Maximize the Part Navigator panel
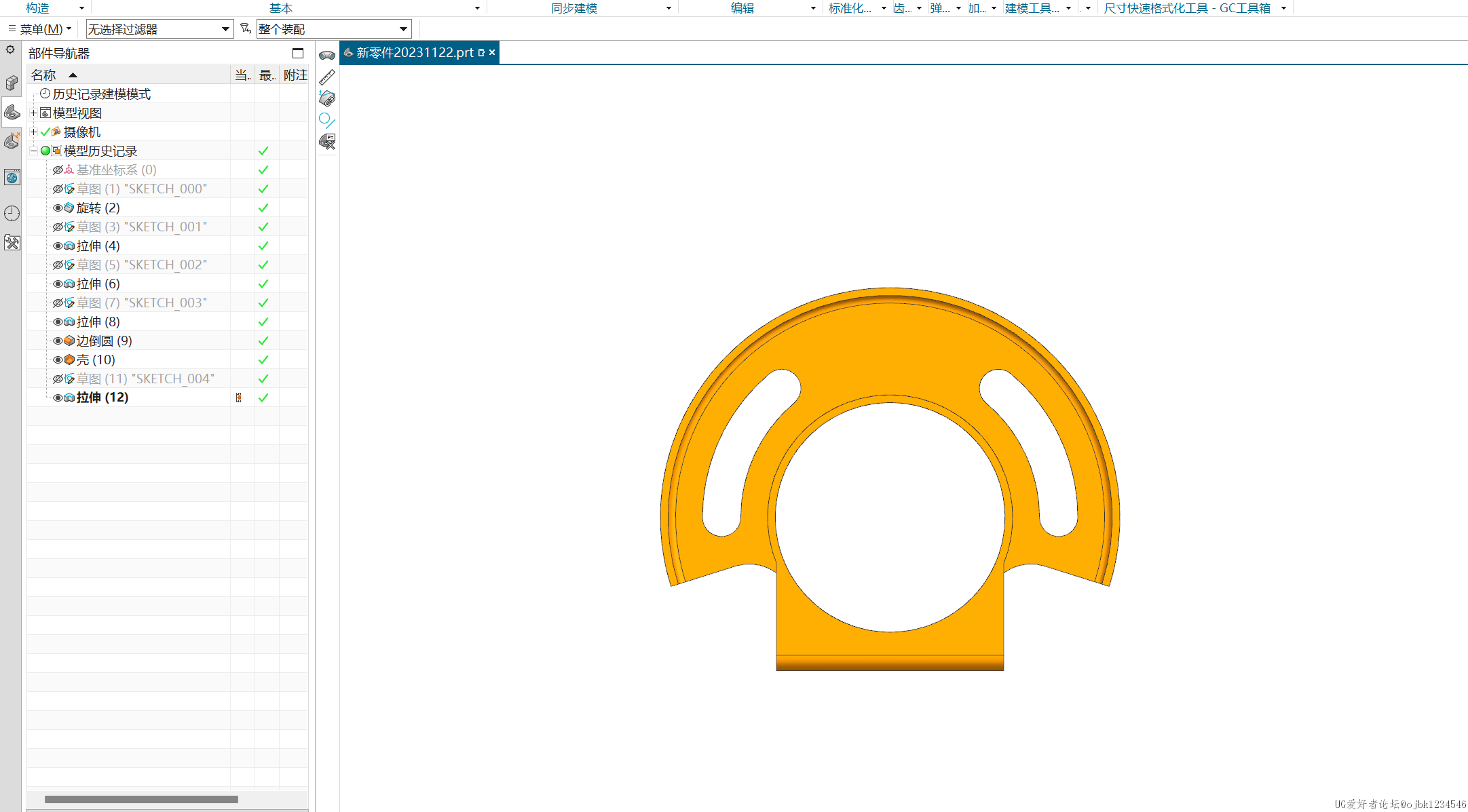Screen dimensions: 1468x812 tap(298, 53)
